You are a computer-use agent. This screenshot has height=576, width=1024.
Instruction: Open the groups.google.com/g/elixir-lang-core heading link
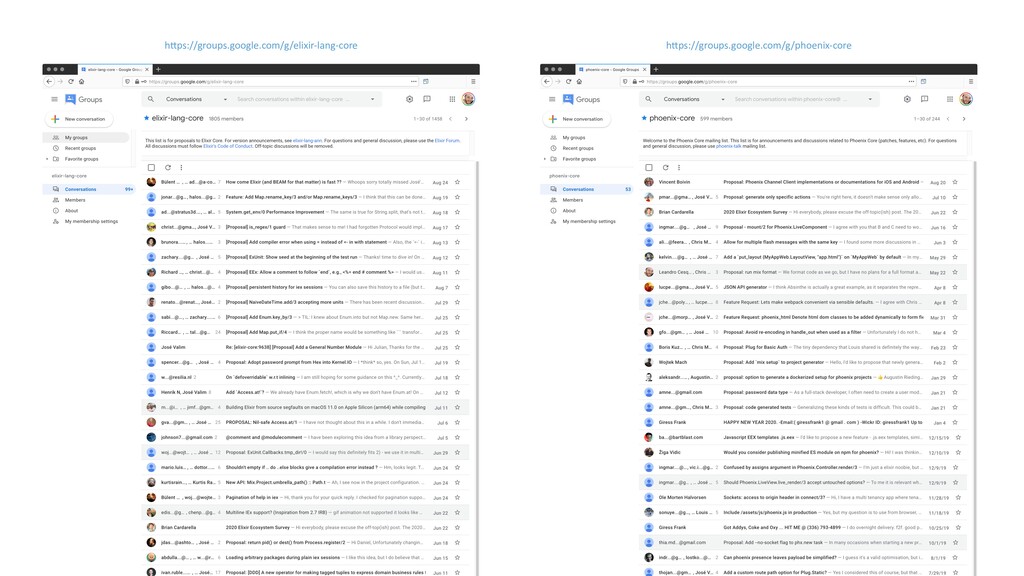coord(261,46)
